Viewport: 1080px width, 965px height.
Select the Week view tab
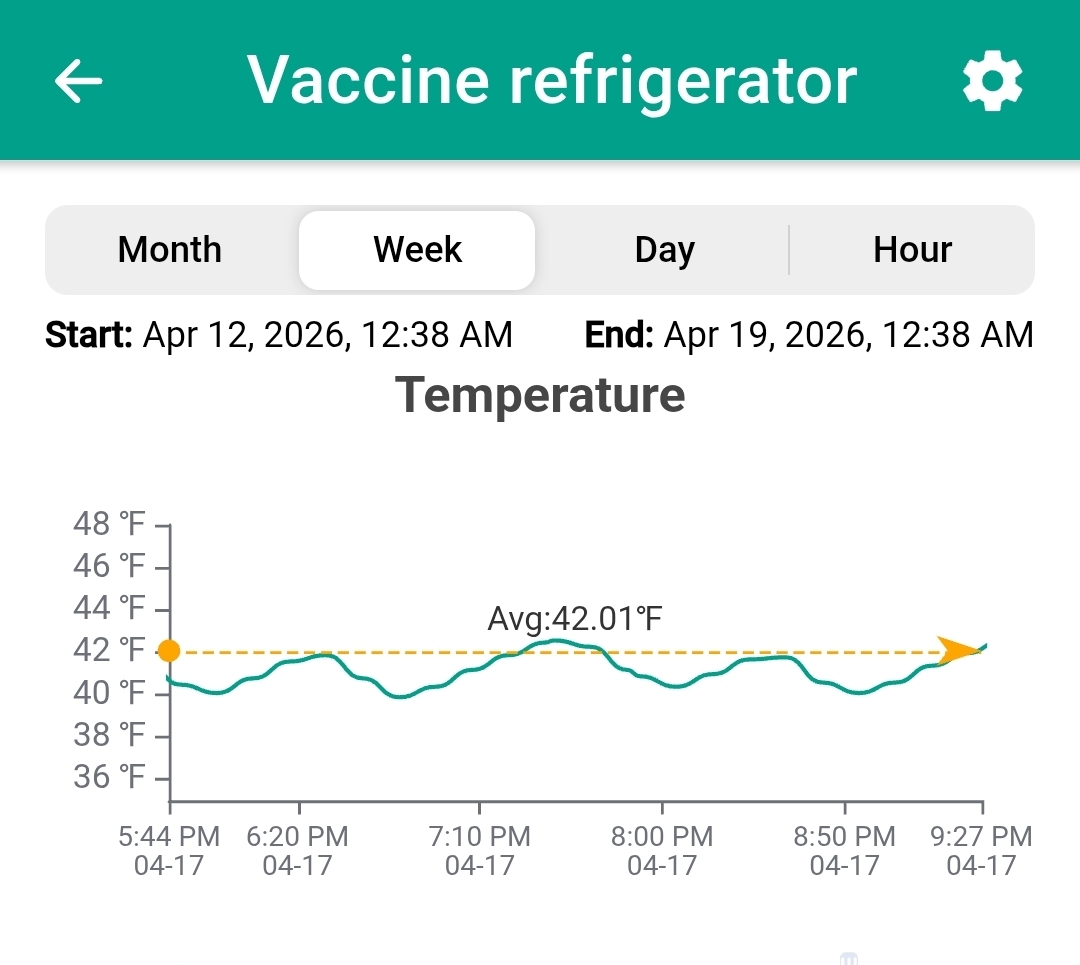(x=417, y=249)
